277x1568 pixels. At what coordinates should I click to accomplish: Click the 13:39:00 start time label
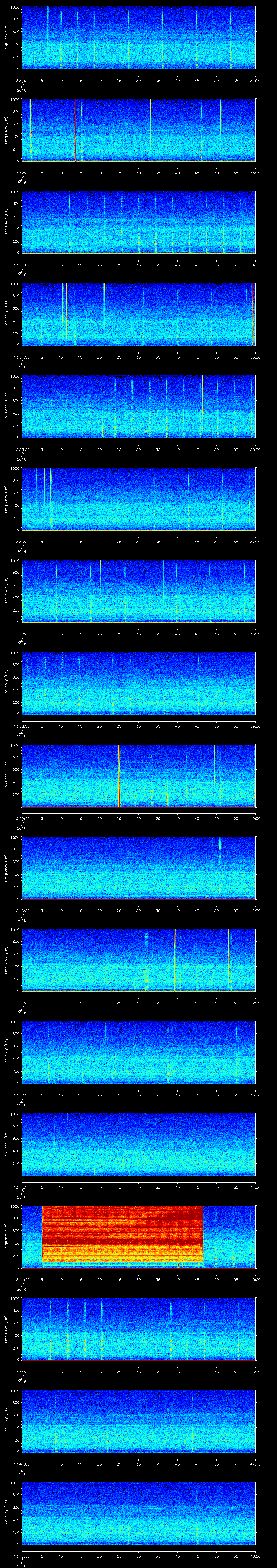21,818
